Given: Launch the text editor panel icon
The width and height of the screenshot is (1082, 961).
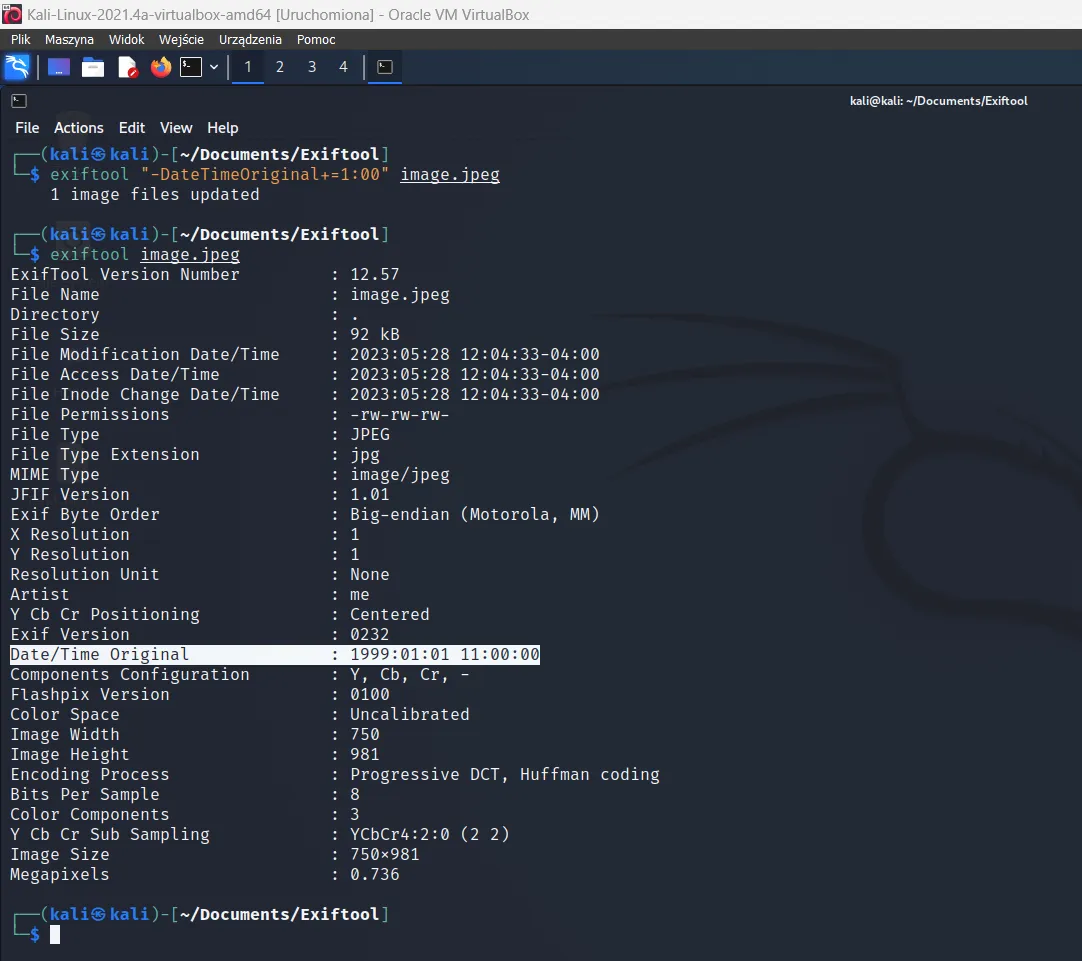Looking at the screenshot, I should click(x=127, y=67).
